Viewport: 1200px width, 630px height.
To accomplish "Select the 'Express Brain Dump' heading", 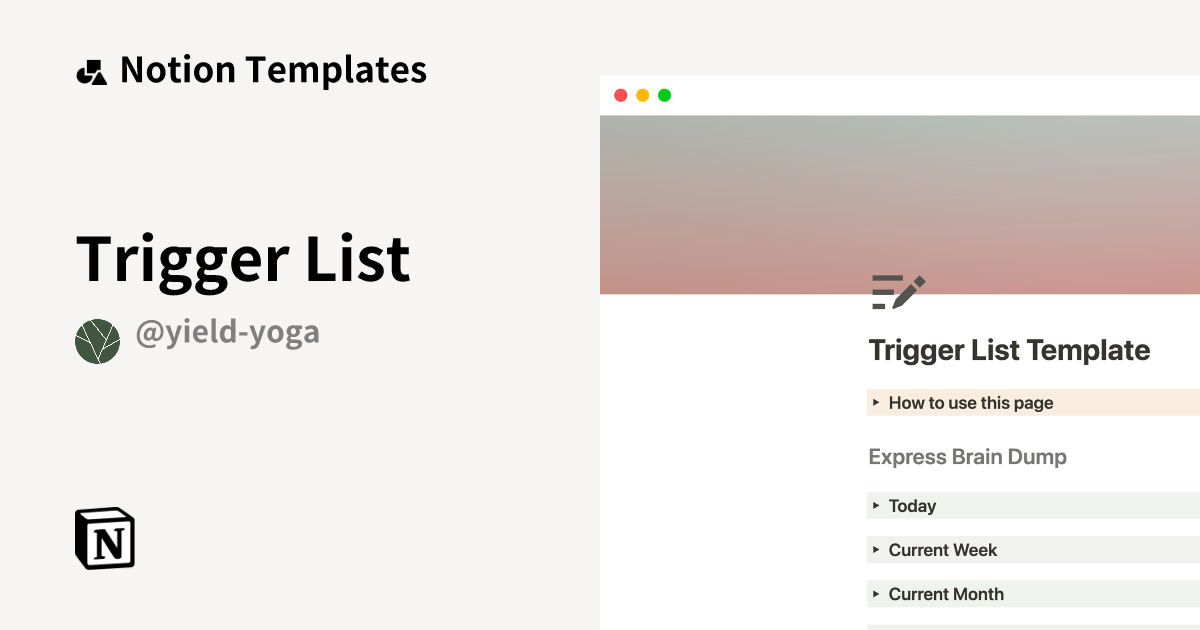I will click(x=967, y=456).
